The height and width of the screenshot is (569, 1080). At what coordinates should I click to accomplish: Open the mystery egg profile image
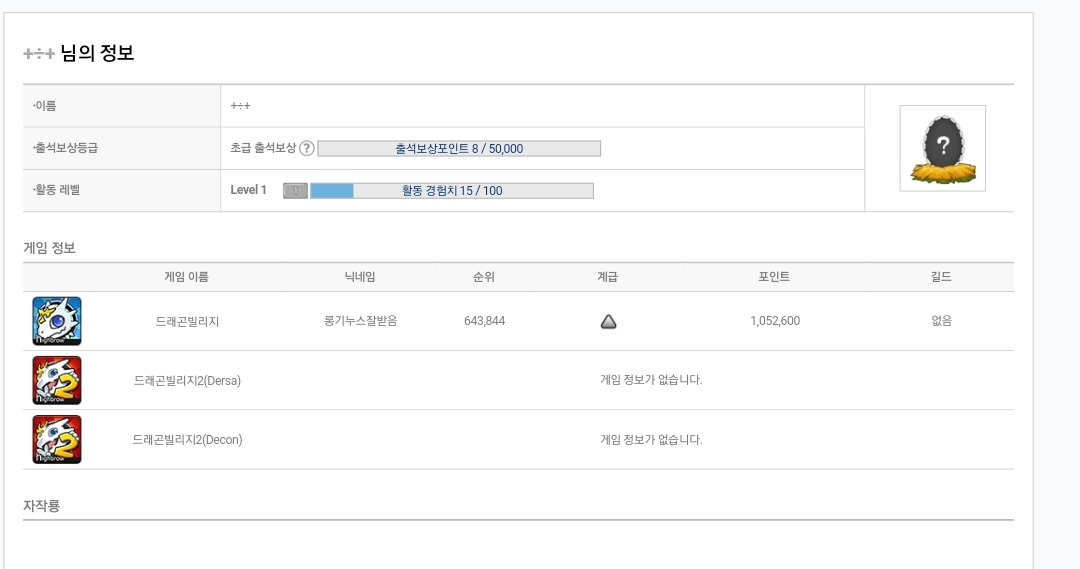coord(942,148)
